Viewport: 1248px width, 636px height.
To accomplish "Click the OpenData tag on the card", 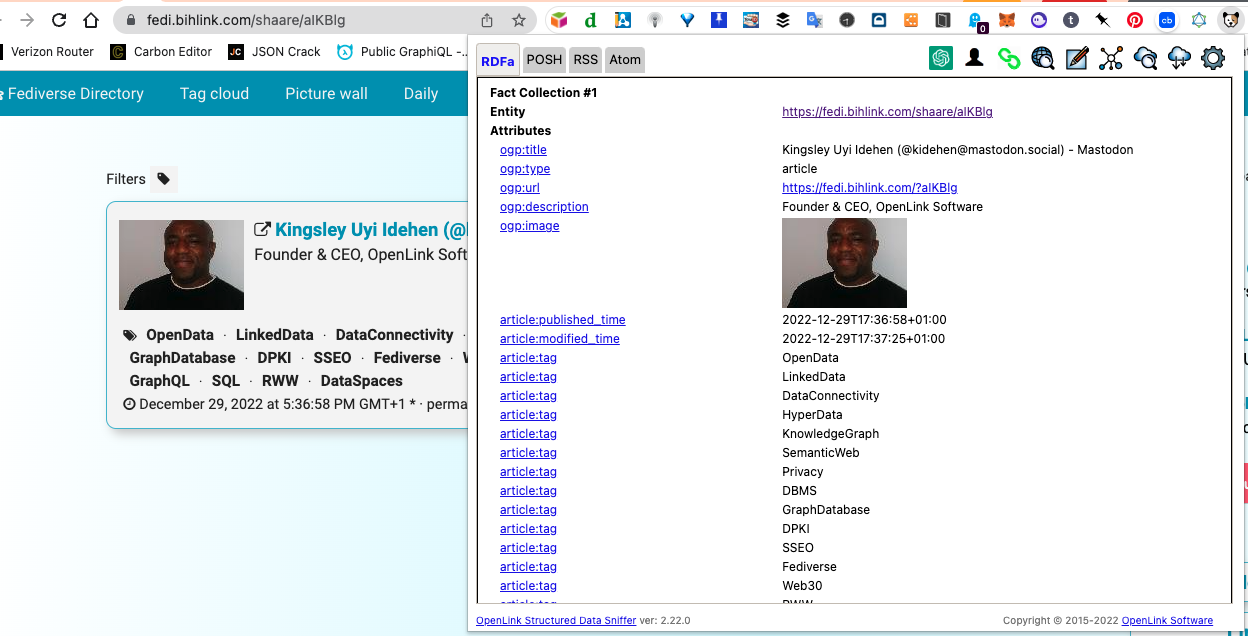I will tap(180, 335).
